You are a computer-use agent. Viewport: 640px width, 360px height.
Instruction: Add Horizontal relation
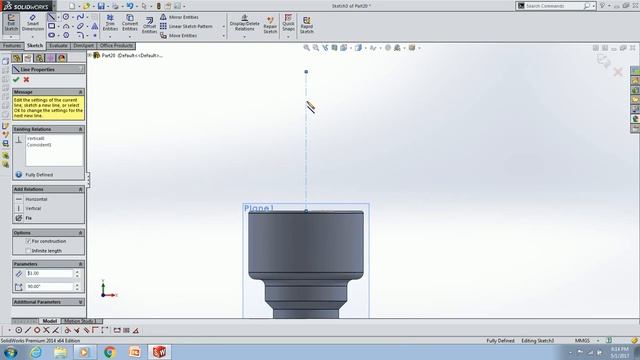click(31, 199)
